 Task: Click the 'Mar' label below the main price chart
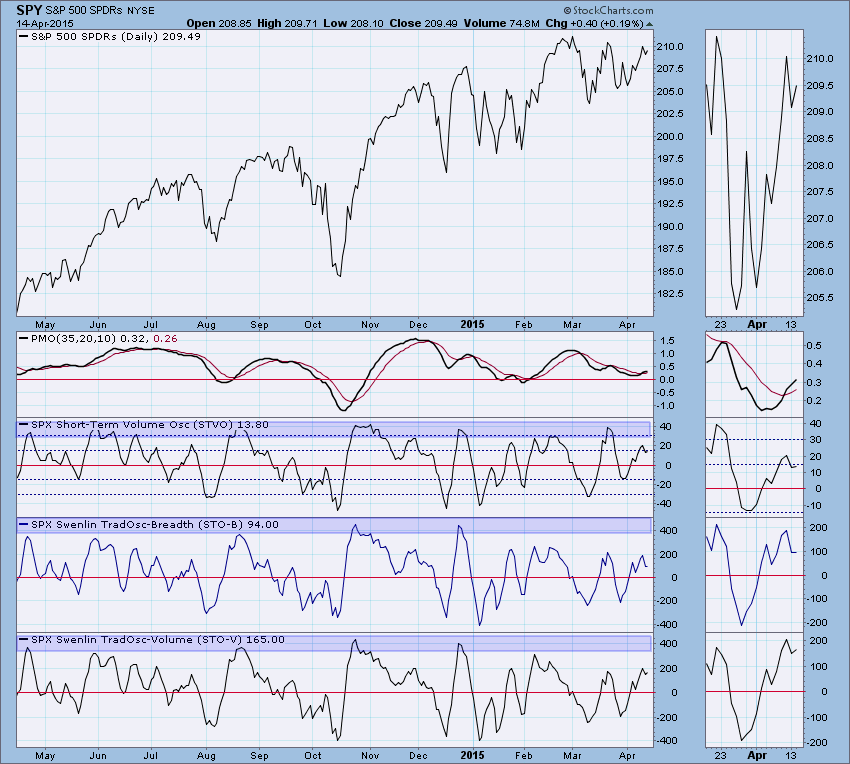(572, 324)
